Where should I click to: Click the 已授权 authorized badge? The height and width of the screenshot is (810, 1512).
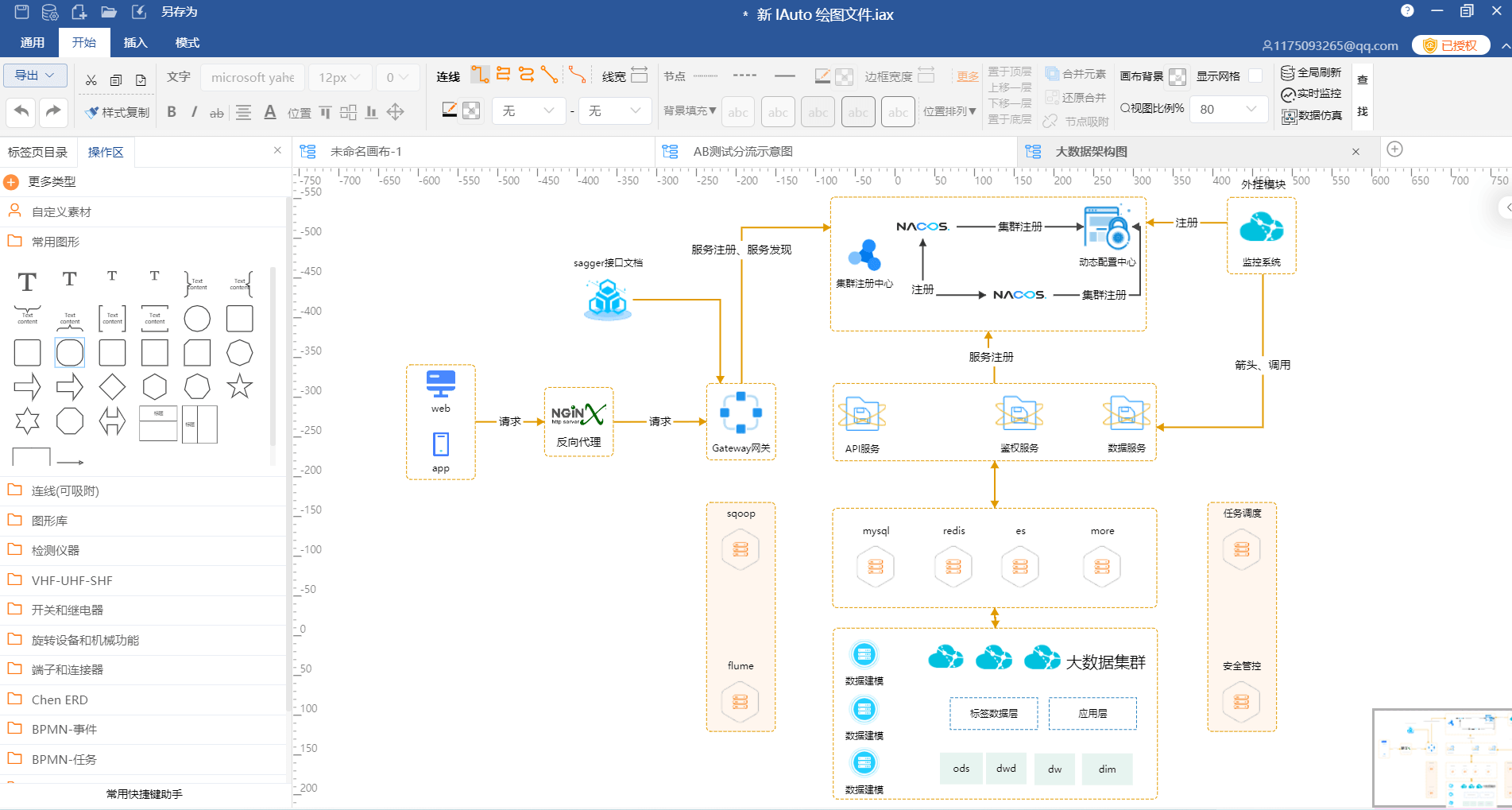pos(1451,45)
